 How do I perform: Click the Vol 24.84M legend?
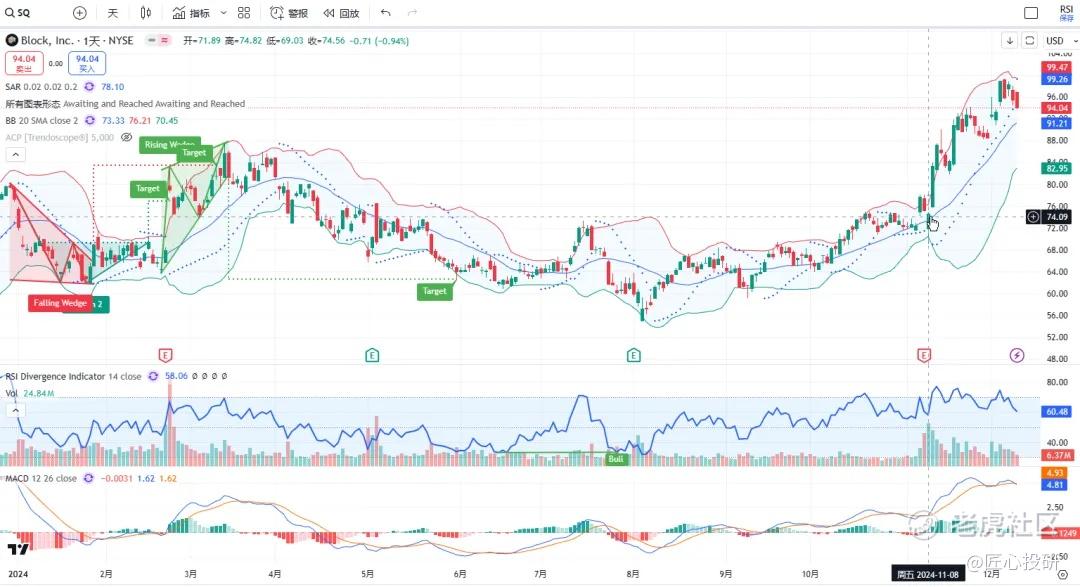(30, 393)
